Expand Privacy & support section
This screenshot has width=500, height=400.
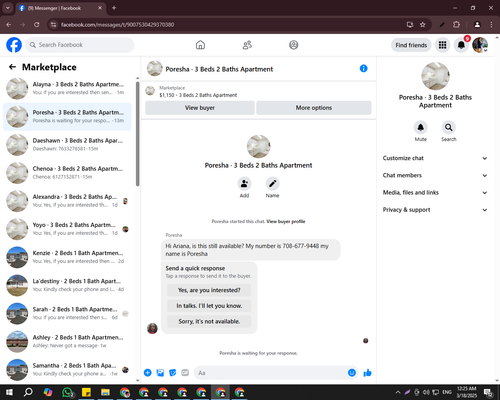click(x=435, y=210)
